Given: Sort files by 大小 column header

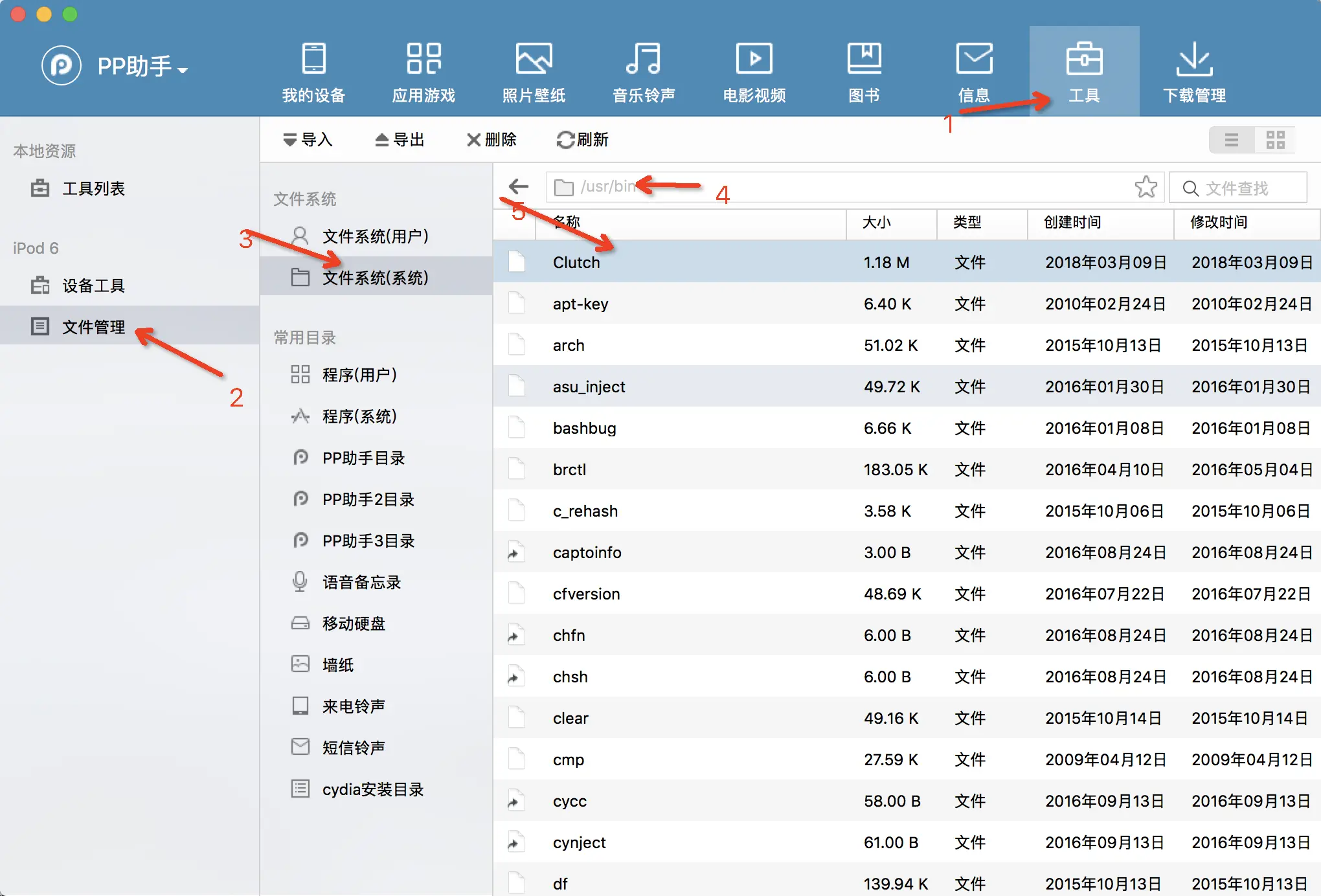Looking at the screenshot, I should [877, 223].
